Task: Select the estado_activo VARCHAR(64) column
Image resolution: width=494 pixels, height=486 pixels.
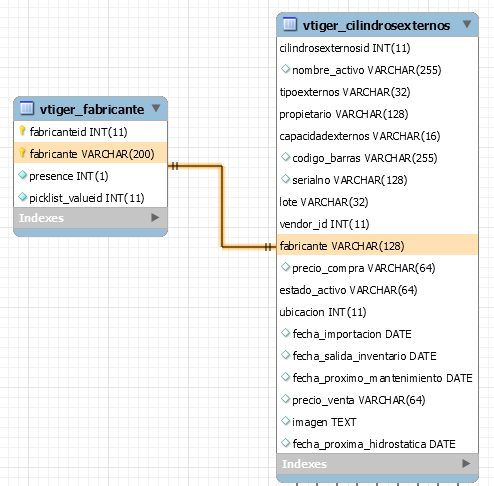Action: [377, 290]
